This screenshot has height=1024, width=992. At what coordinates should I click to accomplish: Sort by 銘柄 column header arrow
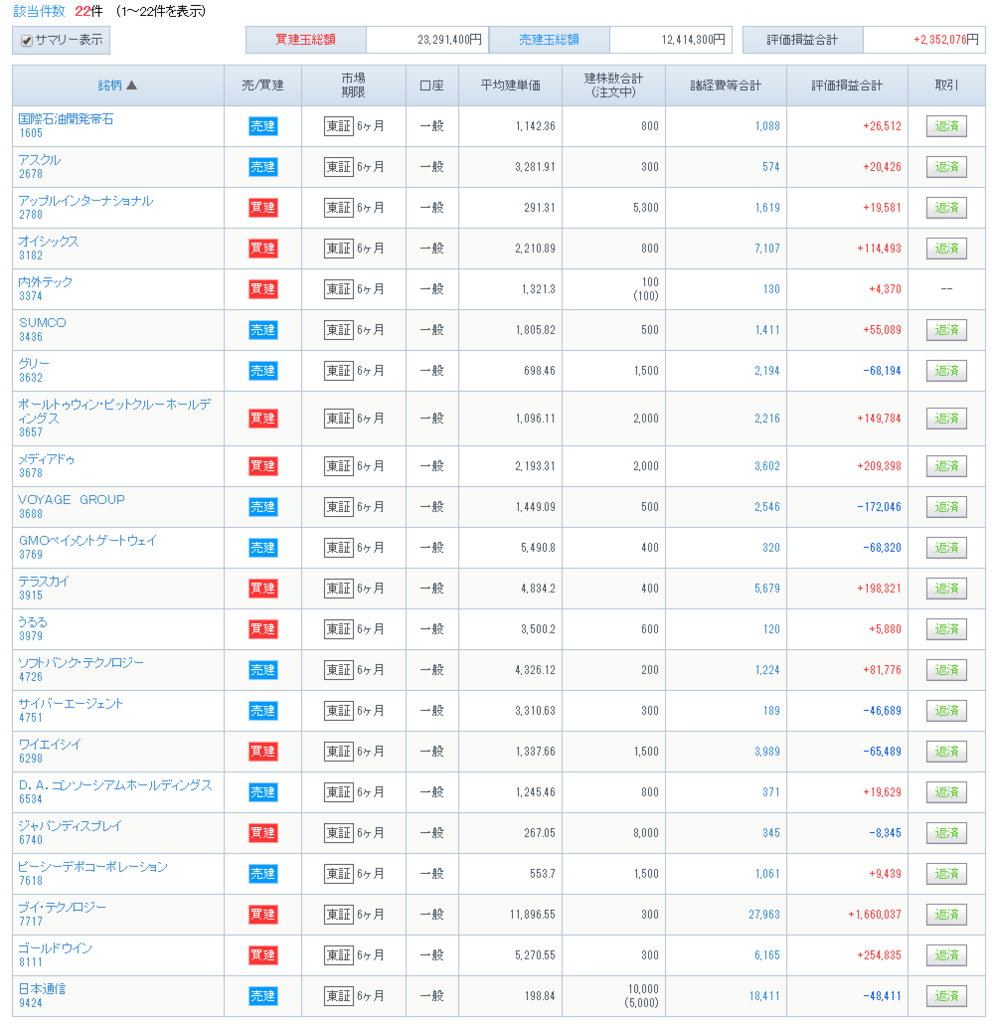(131, 85)
